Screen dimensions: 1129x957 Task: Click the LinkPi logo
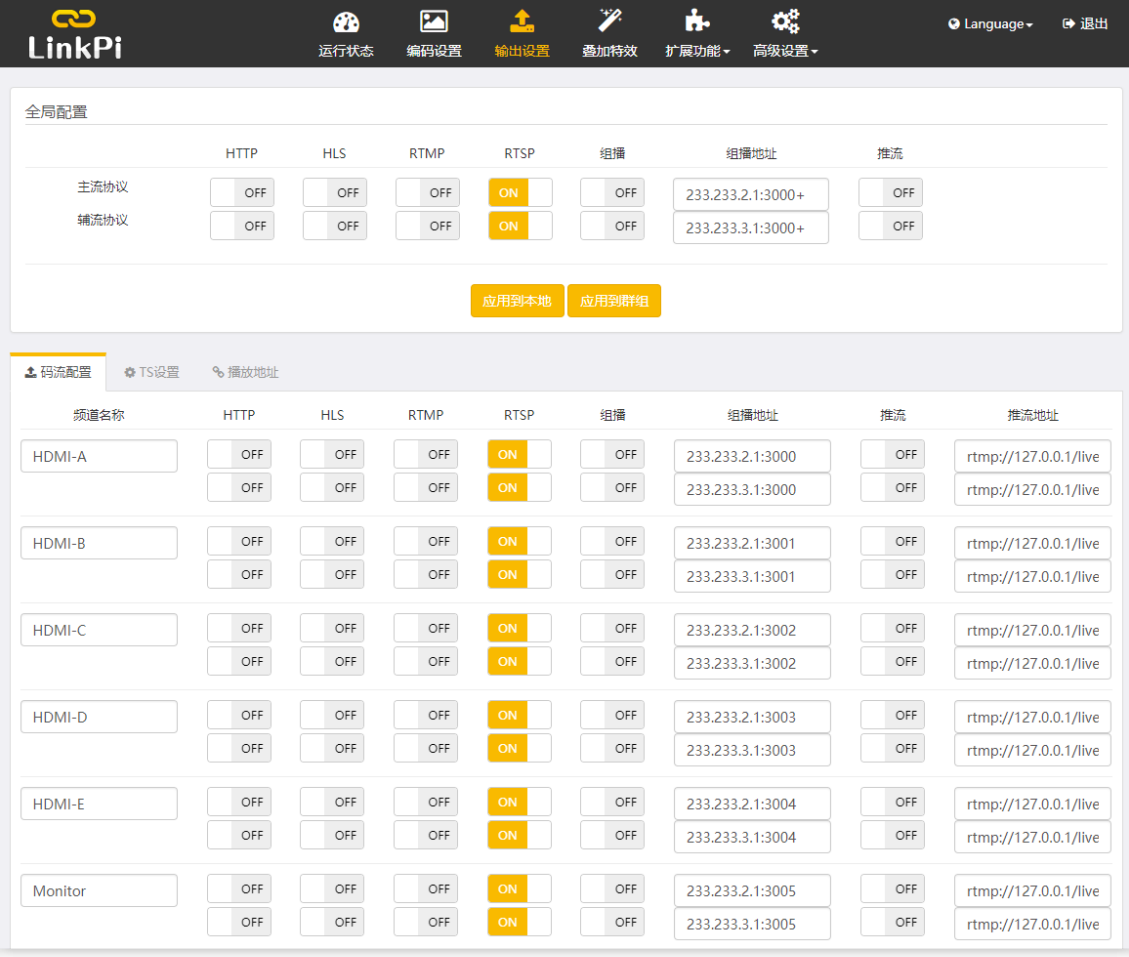point(75,34)
